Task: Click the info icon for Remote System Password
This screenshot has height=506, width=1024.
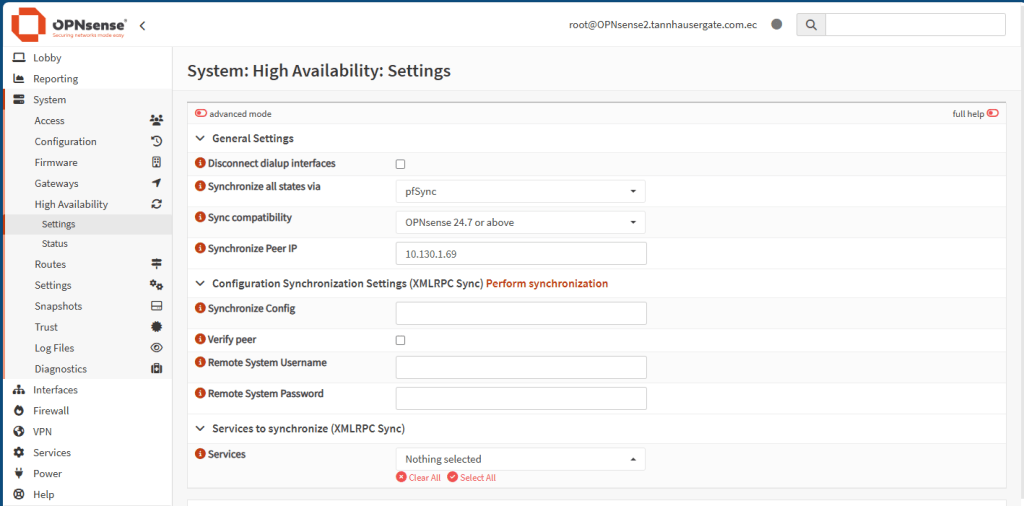Action: (x=200, y=394)
